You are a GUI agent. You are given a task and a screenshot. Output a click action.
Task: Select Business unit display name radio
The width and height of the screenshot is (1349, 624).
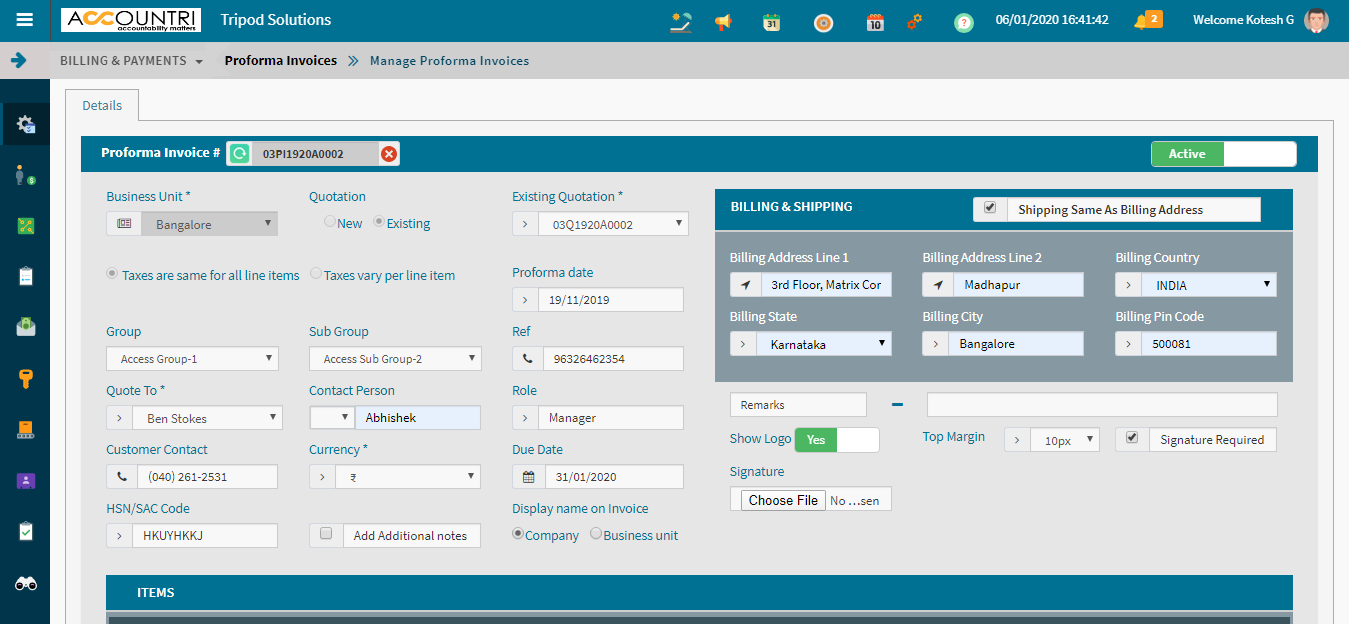pos(596,534)
